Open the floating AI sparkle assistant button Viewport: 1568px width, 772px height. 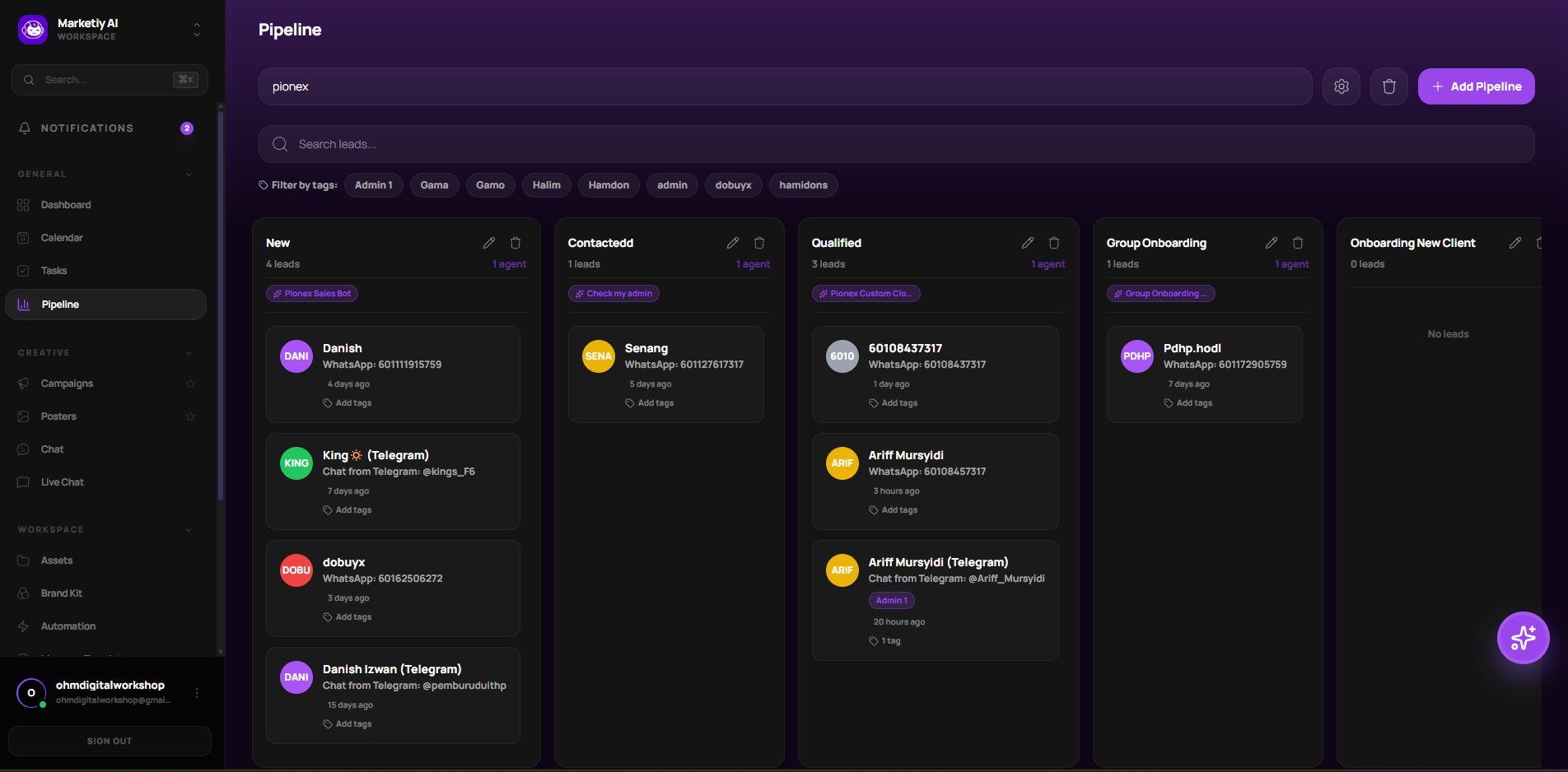pyautogui.click(x=1523, y=638)
